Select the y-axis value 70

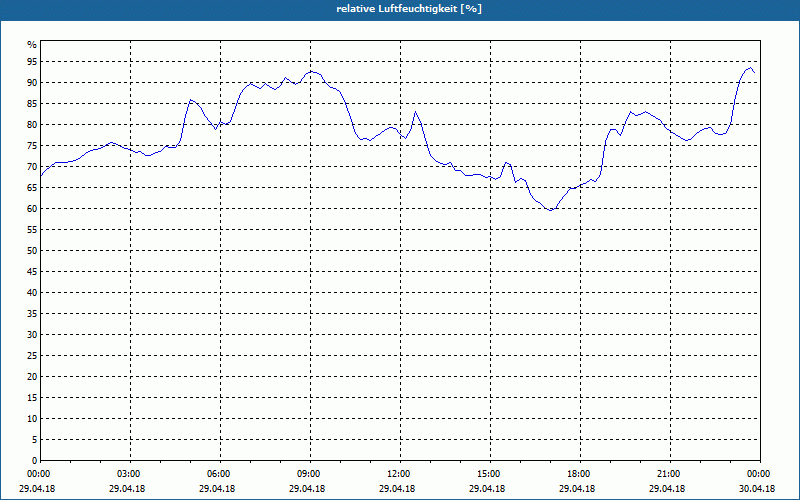[x=32, y=166]
